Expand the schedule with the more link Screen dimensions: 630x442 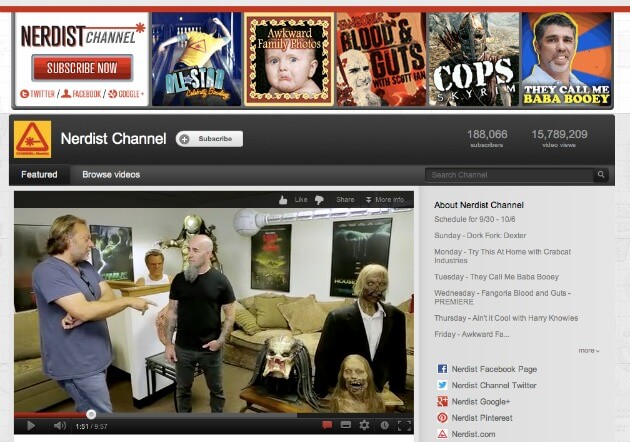pyautogui.click(x=588, y=350)
